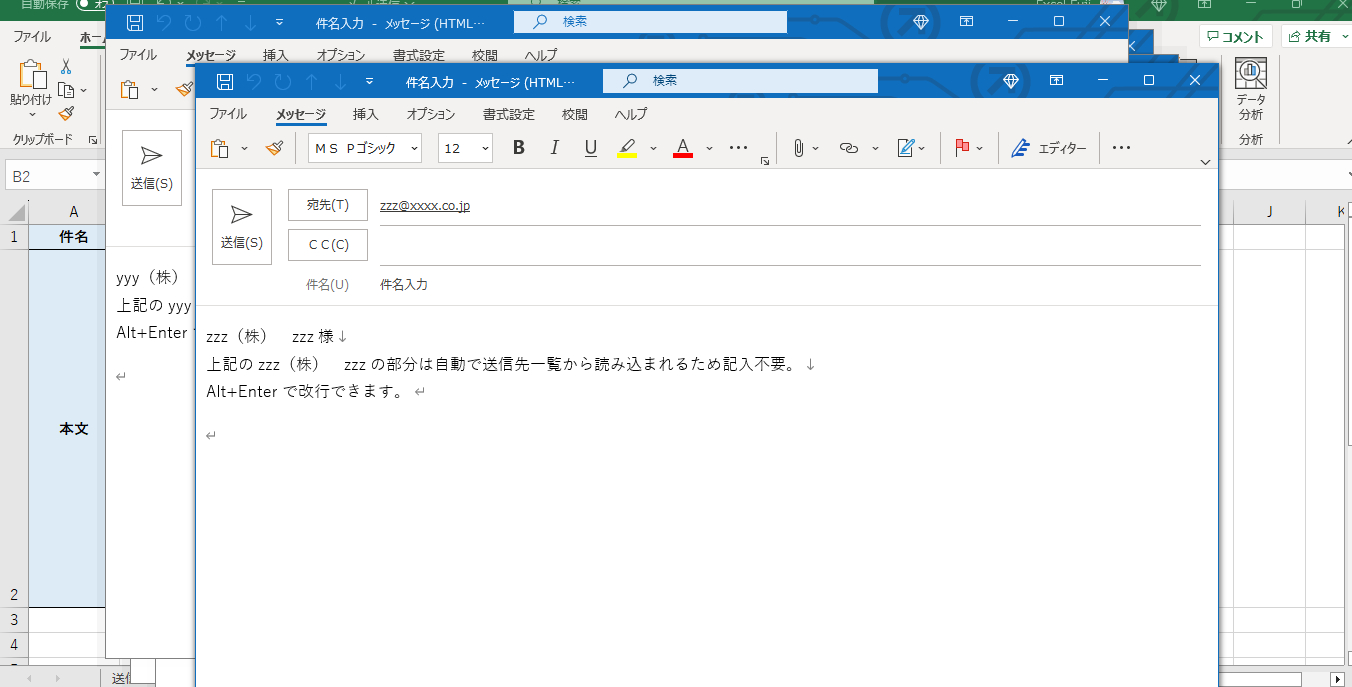Attach a file with paperclip icon

click(798, 148)
